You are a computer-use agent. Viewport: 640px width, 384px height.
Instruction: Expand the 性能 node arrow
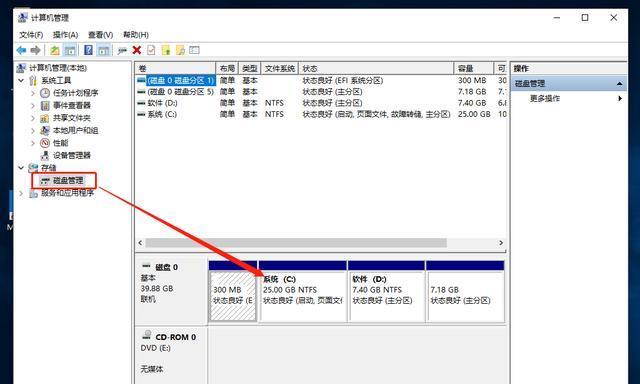(x=33, y=143)
